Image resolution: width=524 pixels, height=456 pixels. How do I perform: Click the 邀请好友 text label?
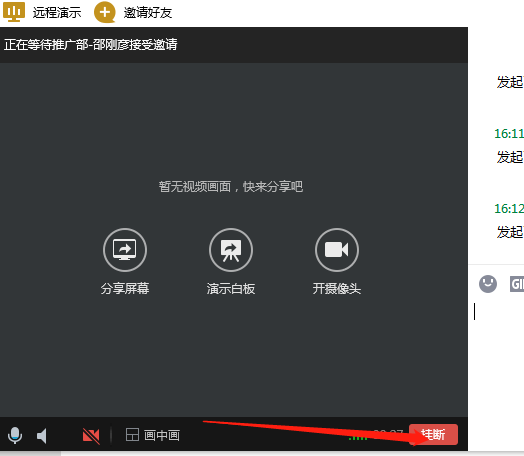[x=148, y=13]
